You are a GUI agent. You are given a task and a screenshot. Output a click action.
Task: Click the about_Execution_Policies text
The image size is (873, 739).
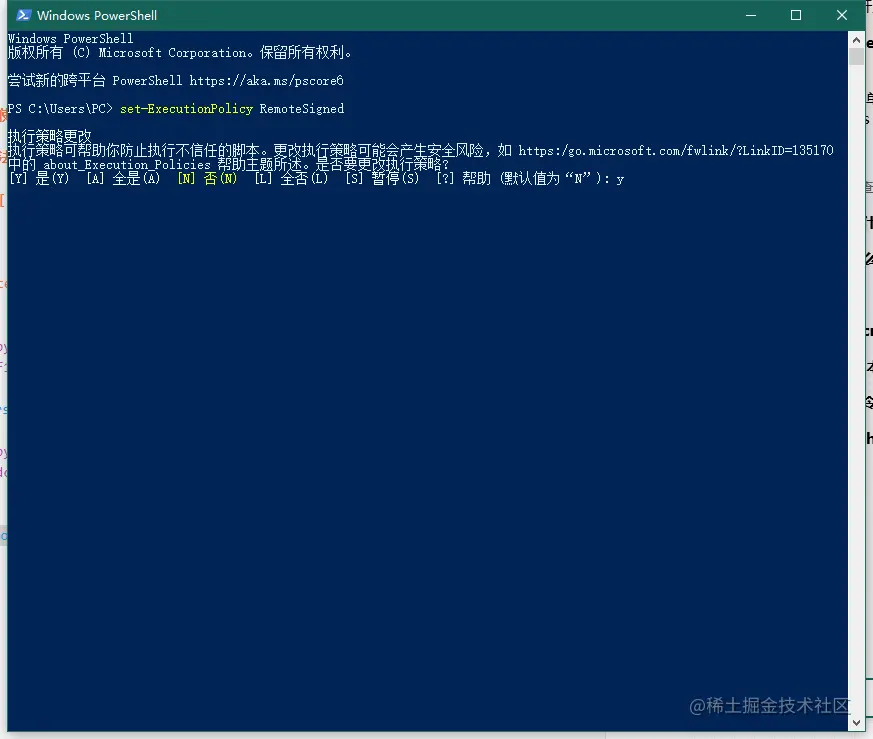tap(127, 165)
